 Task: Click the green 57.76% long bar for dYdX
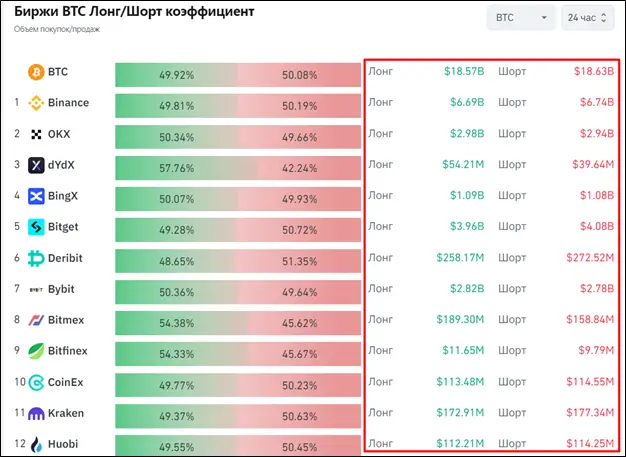(176, 165)
